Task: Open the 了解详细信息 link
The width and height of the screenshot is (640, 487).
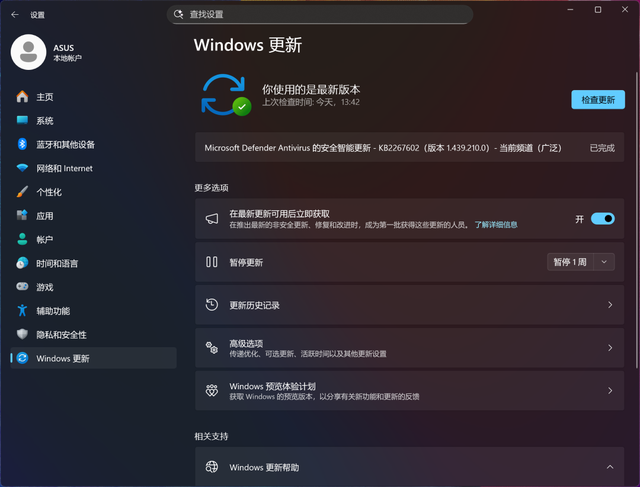Action: 496,225
